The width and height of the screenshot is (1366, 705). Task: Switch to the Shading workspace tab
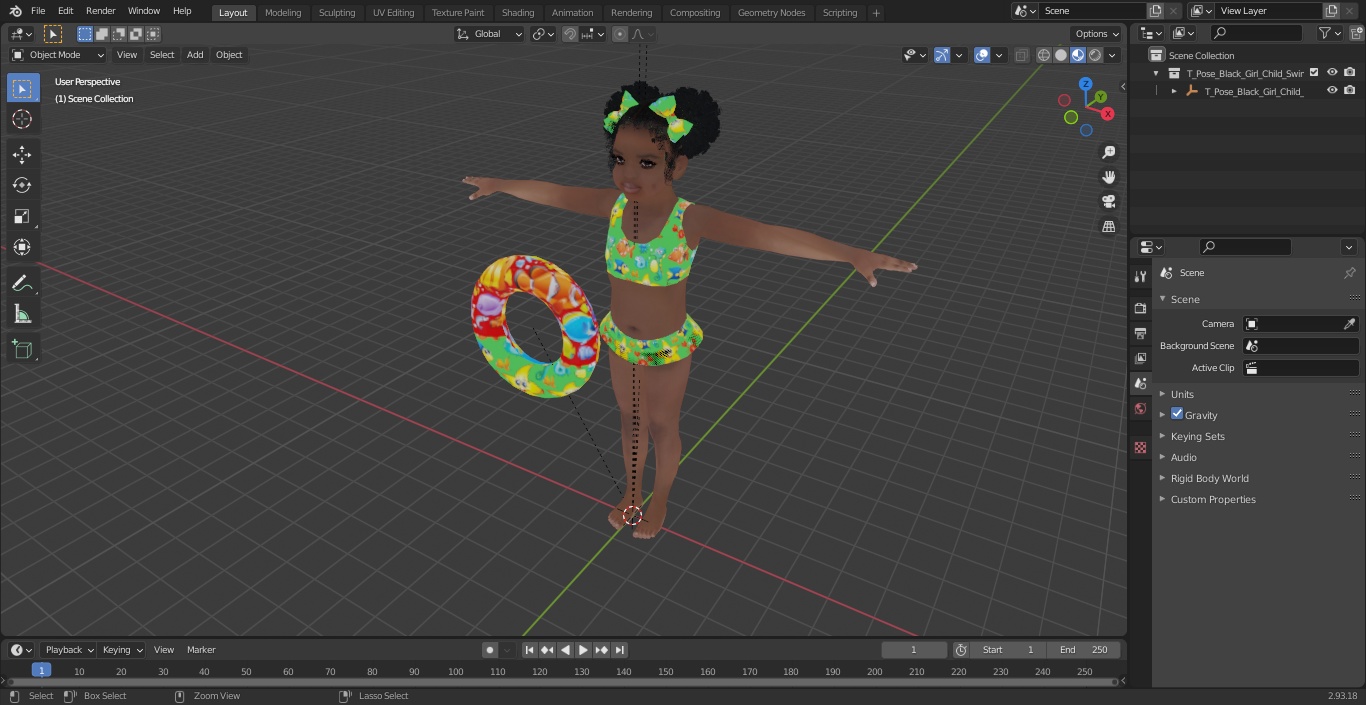coord(518,13)
